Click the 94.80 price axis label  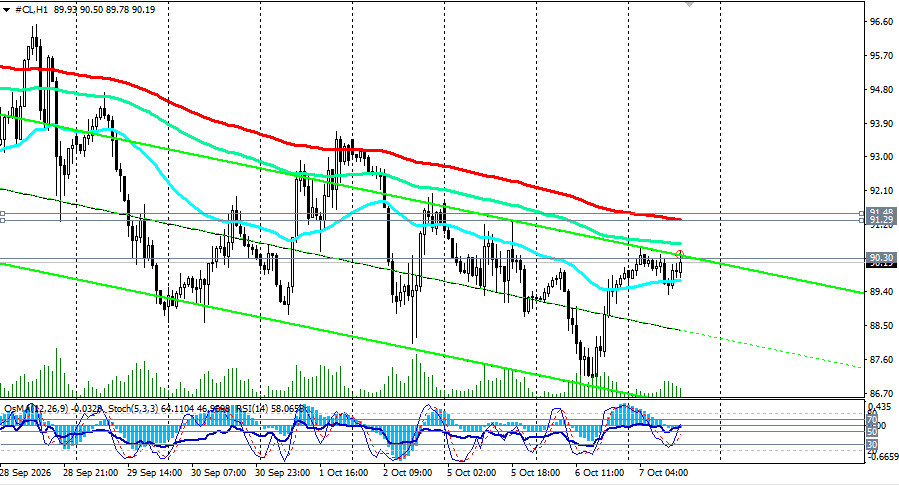click(x=881, y=89)
